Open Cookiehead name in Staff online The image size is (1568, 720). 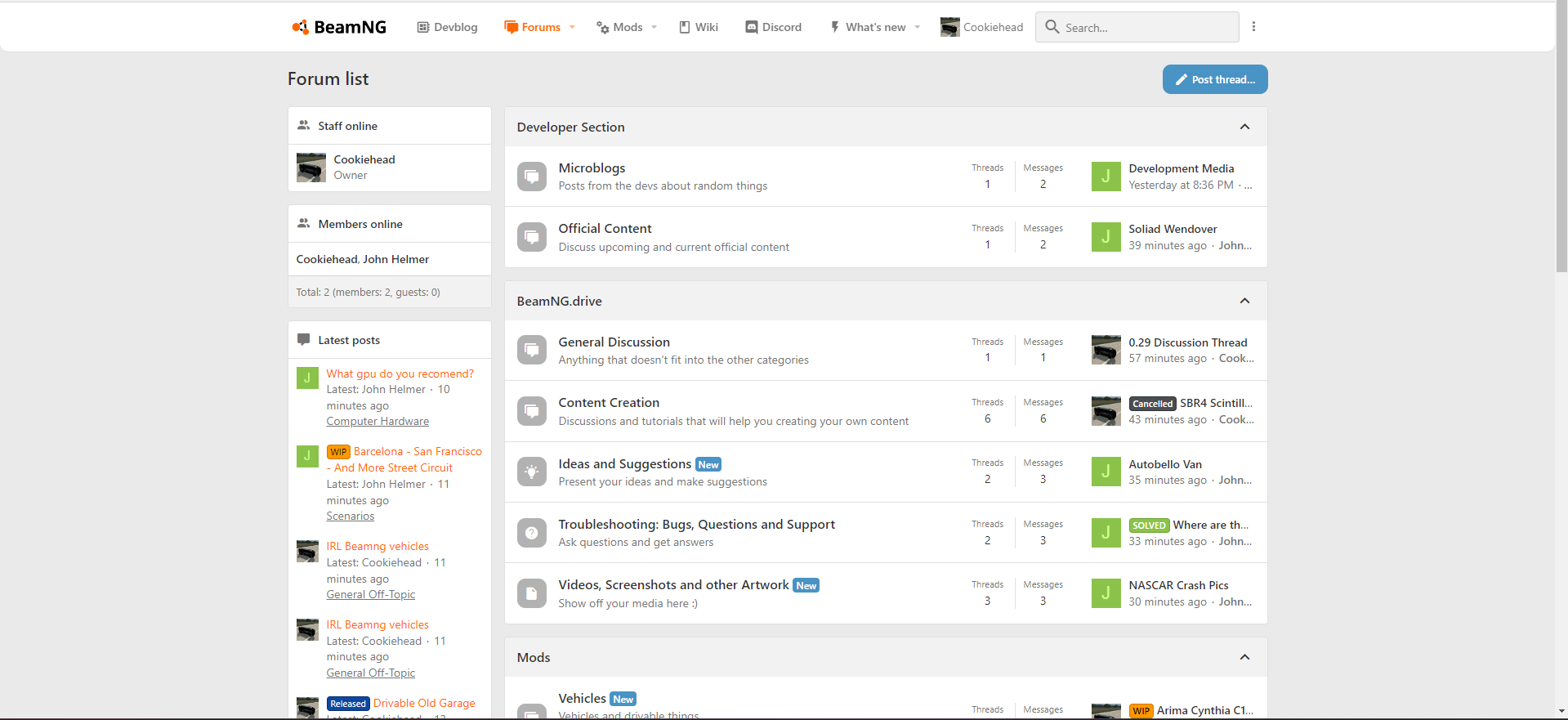pyautogui.click(x=364, y=159)
